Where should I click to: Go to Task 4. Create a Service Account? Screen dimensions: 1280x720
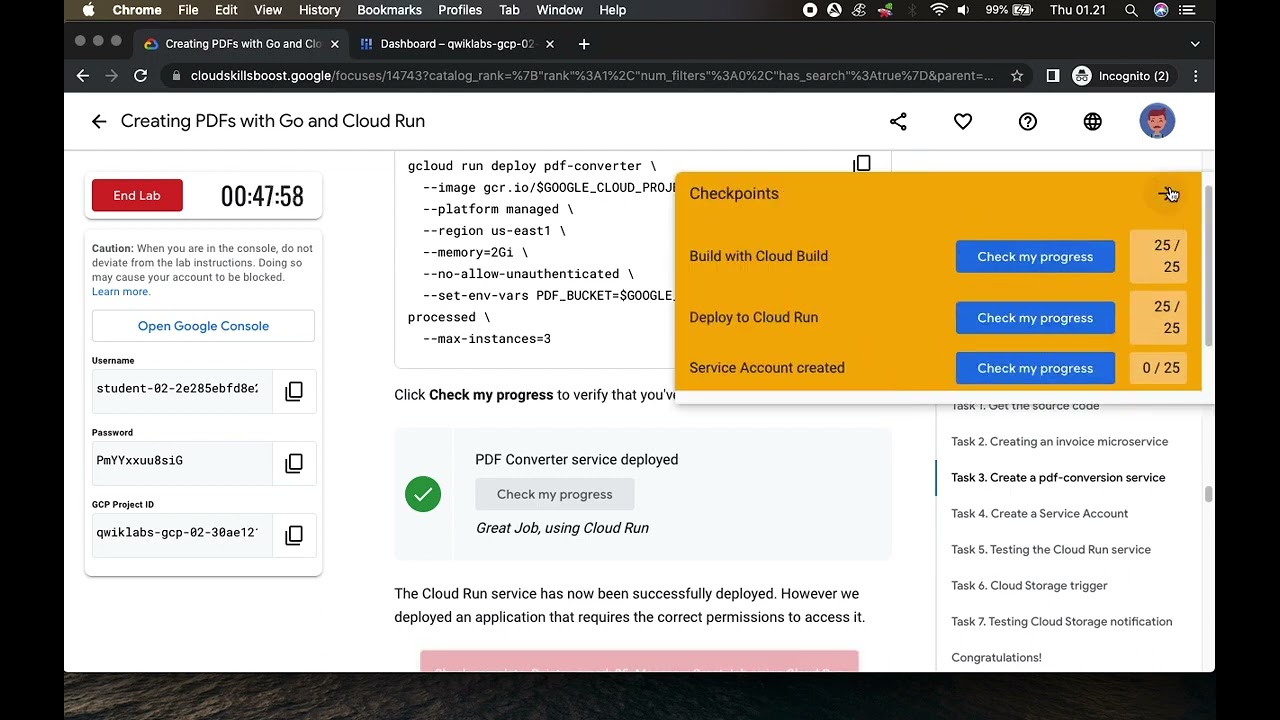click(x=1040, y=513)
